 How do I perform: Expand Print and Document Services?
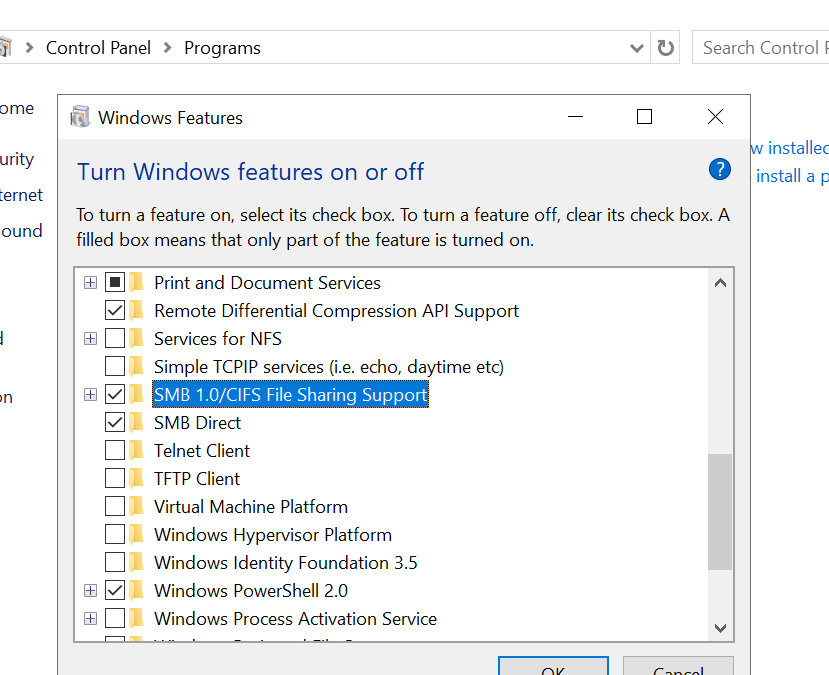click(x=90, y=282)
